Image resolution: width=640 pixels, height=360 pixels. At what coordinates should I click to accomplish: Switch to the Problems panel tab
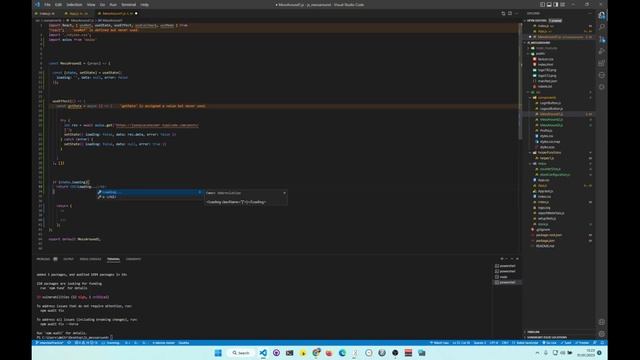(47, 259)
